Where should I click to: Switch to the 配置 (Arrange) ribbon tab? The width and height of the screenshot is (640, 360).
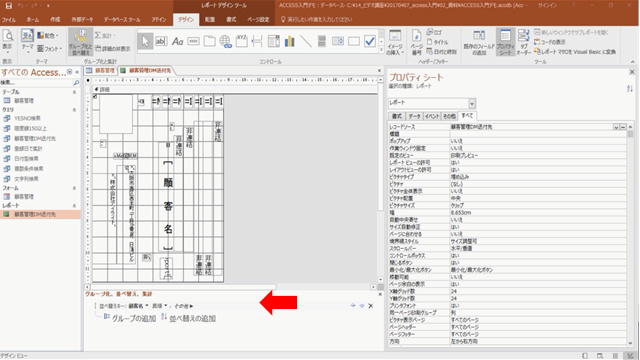(x=210, y=20)
